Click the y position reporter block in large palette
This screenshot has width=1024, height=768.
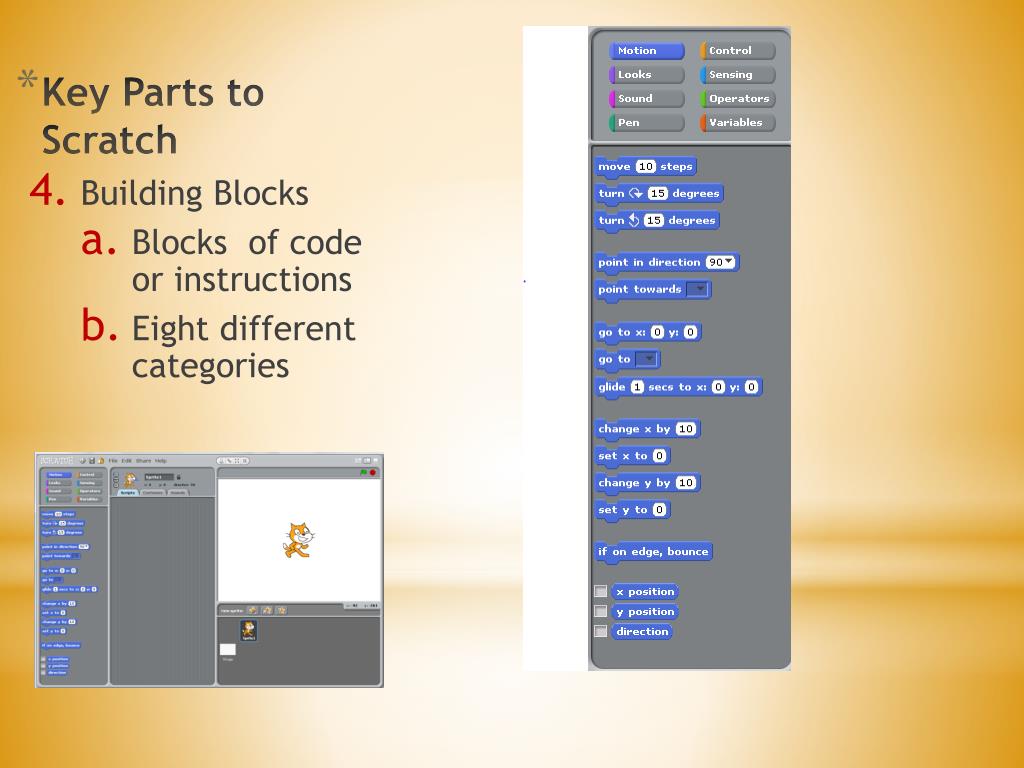click(x=645, y=612)
